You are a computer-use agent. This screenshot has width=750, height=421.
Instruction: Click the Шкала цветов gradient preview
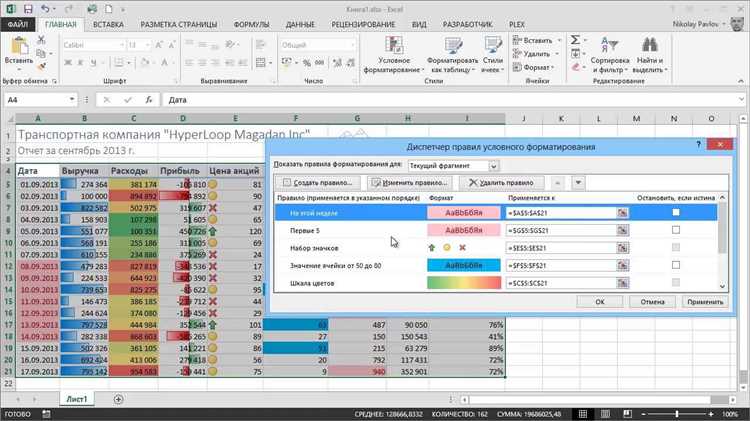(463, 283)
